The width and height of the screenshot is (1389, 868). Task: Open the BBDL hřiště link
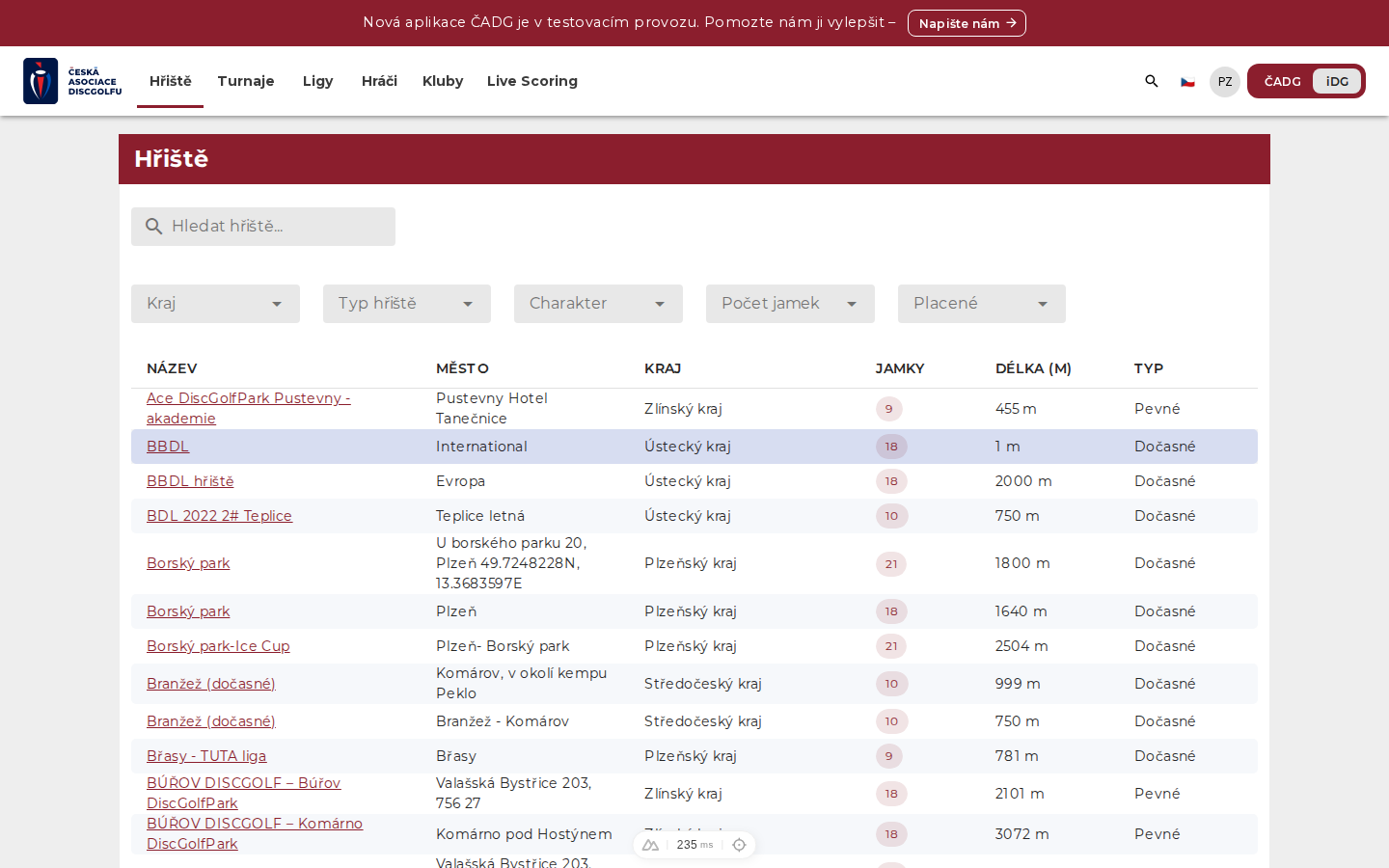coord(190,481)
